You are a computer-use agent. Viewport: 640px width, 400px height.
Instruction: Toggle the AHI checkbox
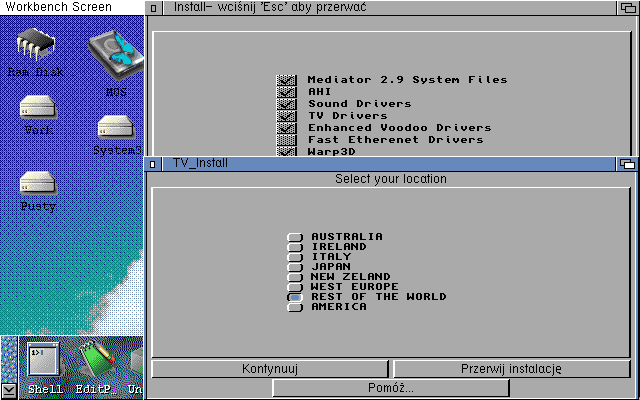click(x=286, y=92)
